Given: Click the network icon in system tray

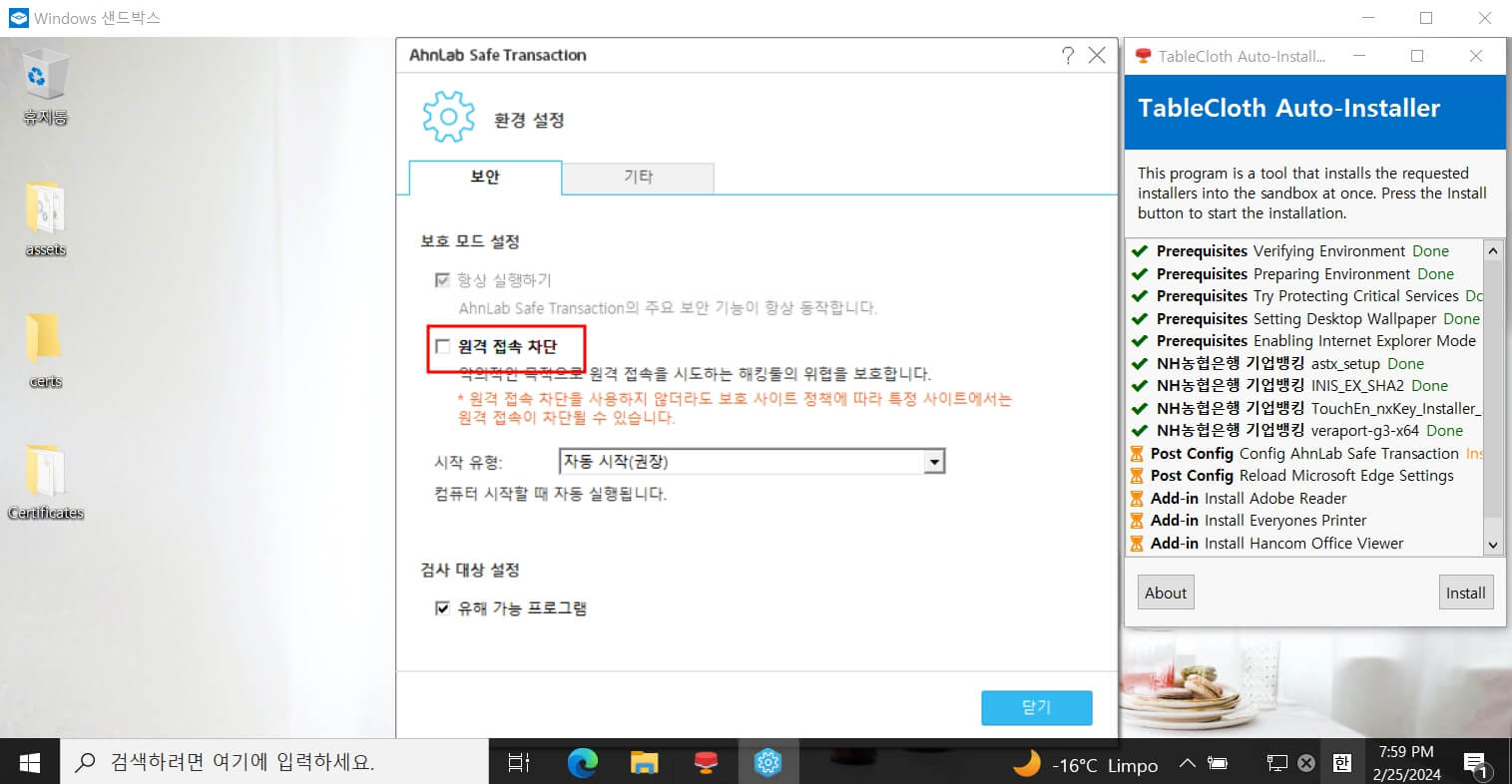Looking at the screenshot, I should [1276, 764].
